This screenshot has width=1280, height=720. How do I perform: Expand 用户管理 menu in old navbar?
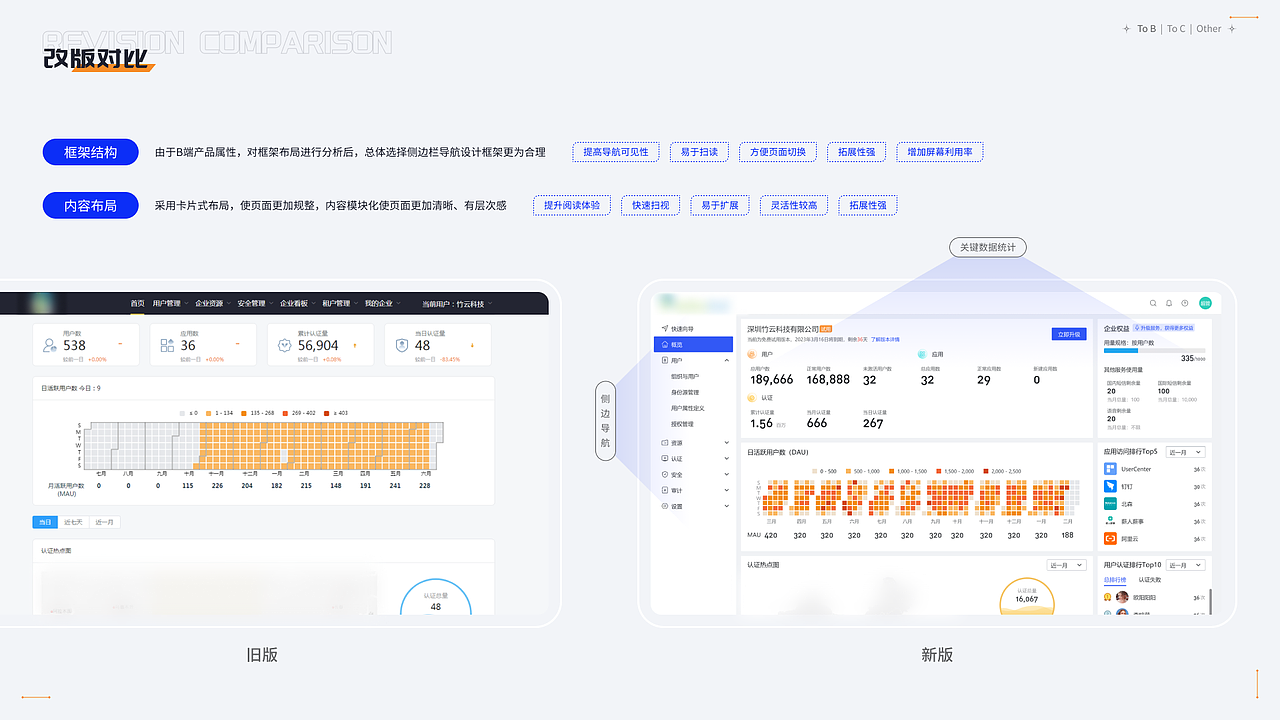(x=171, y=303)
